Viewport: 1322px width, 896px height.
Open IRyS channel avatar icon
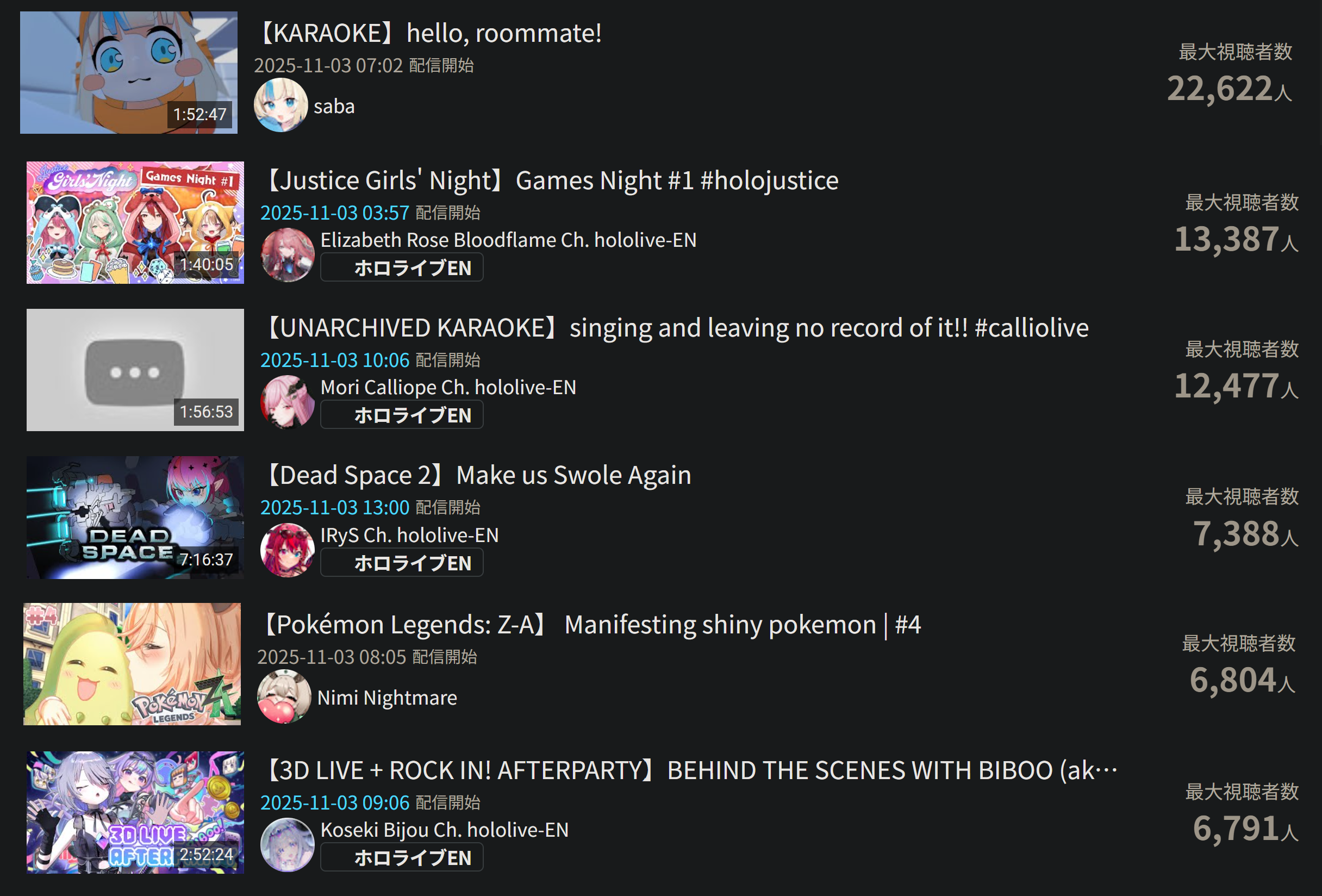pyautogui.click(x=287, y=550)
